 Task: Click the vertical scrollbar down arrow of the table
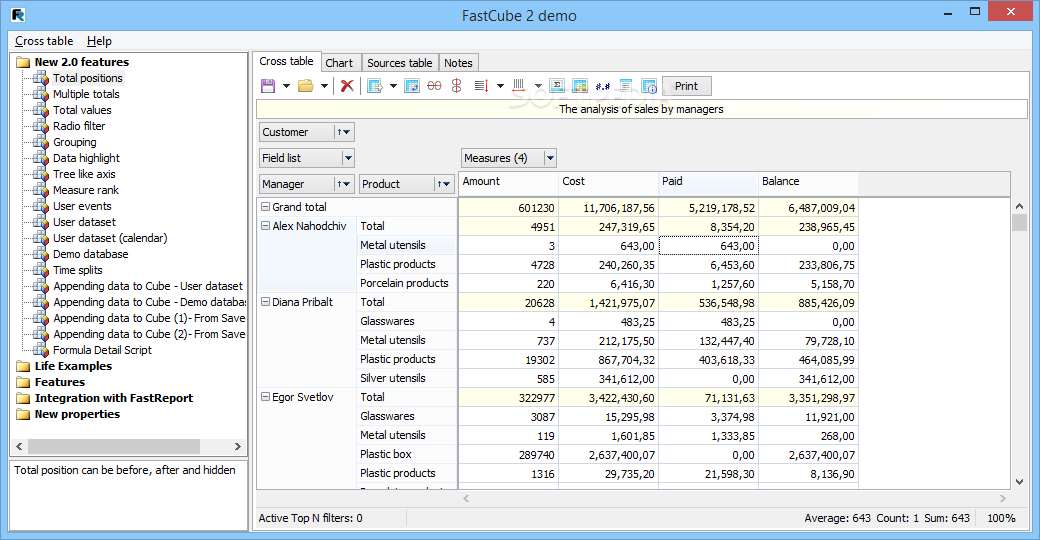pos(1019,482)
